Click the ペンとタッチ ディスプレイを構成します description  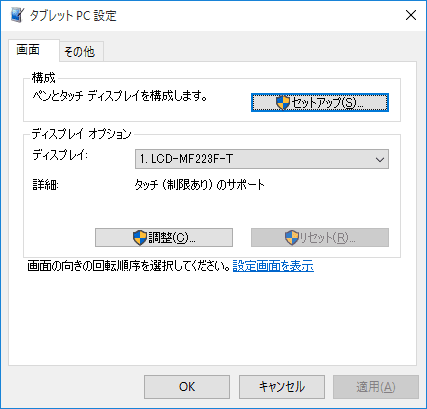120,96
